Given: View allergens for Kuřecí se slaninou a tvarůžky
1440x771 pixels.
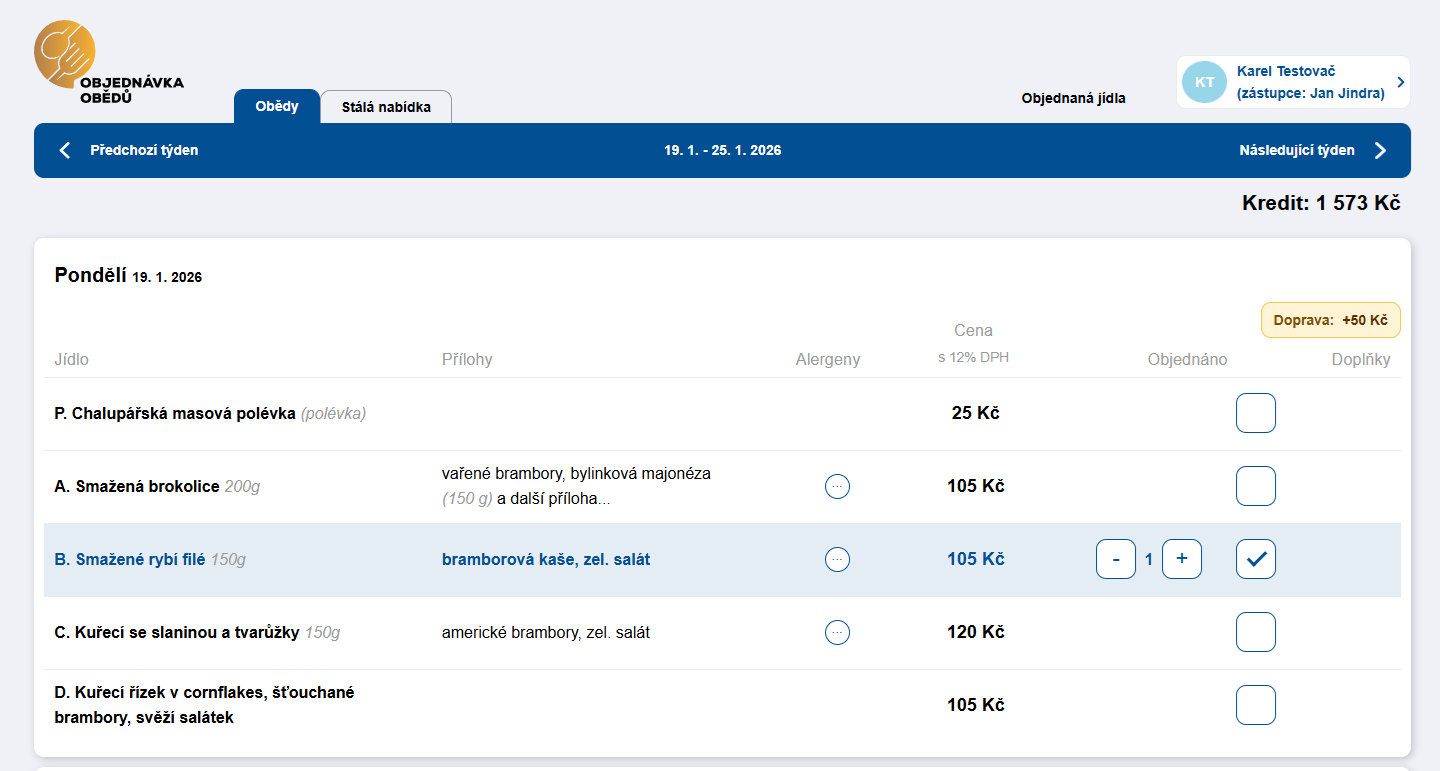Looking at the screenshot, I should pos(837,633).
